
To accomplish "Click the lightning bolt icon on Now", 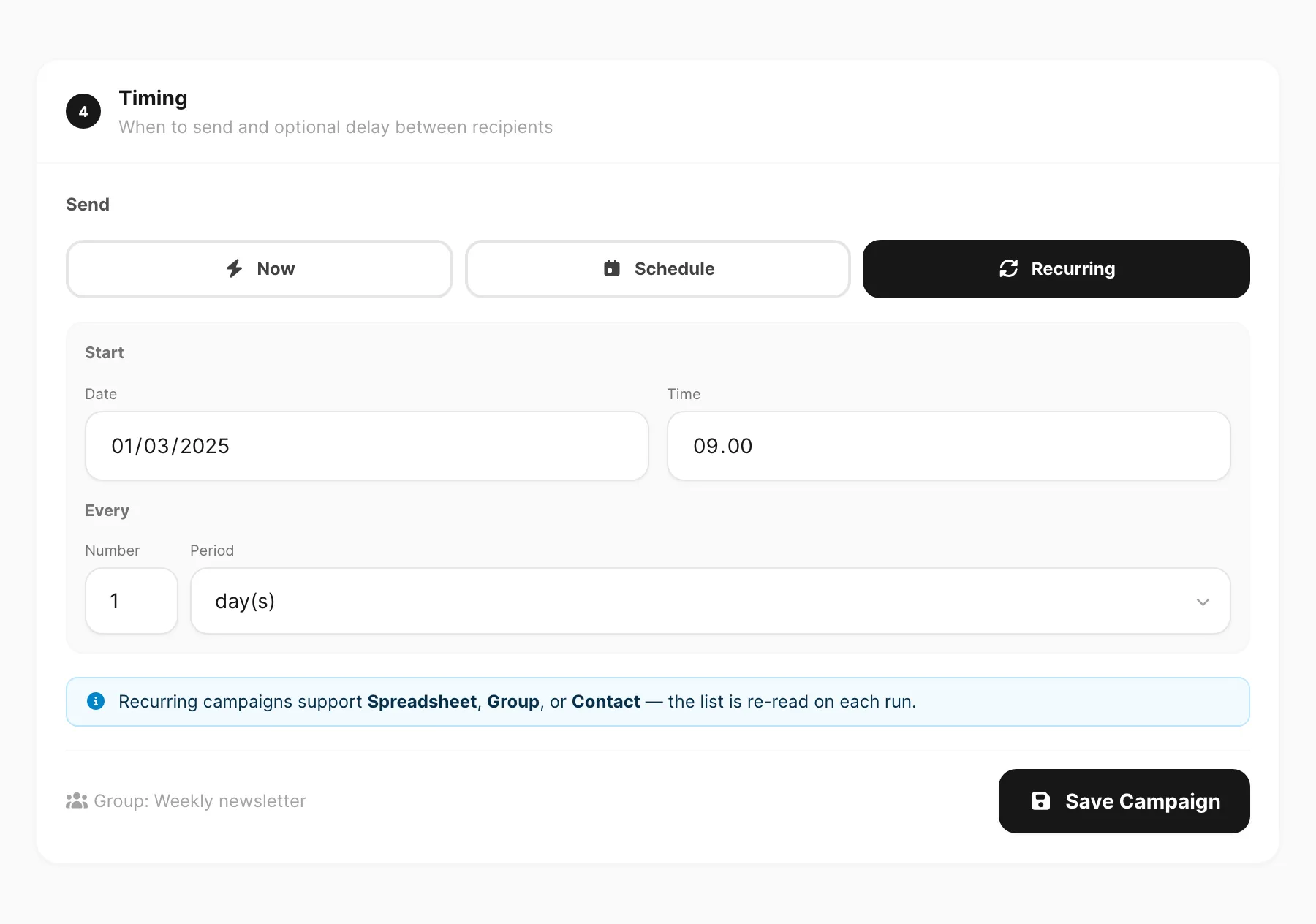I will 235,268.
